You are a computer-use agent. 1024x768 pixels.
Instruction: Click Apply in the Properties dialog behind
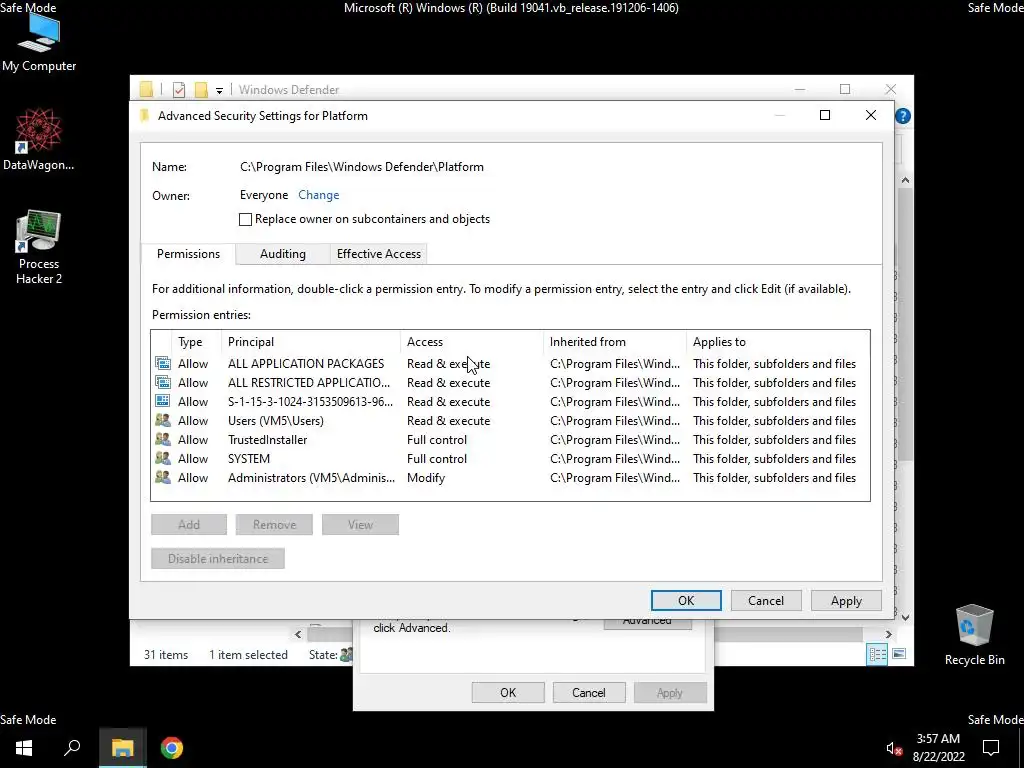coord(670,693)
